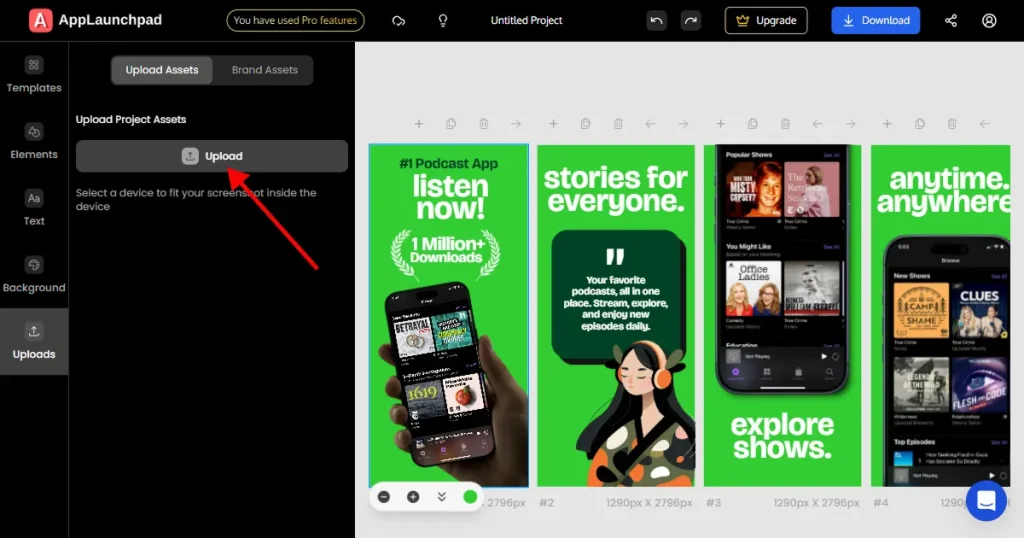Select the 'explore shows' screenshot #3
This screenshot has height=538, width=1024.
pyautogui.click(x=782, y=315)
